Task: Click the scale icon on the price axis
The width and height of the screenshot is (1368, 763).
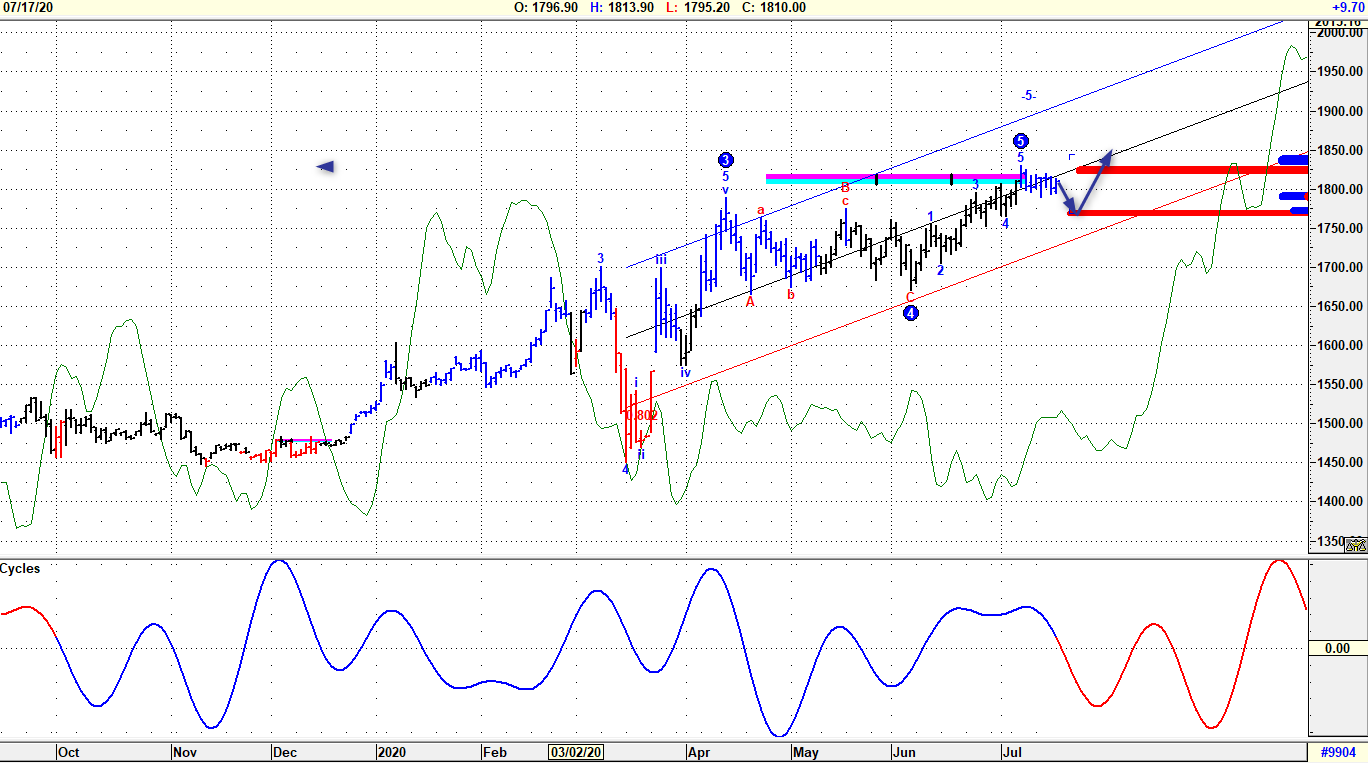Action: (x=1355, y=545)
